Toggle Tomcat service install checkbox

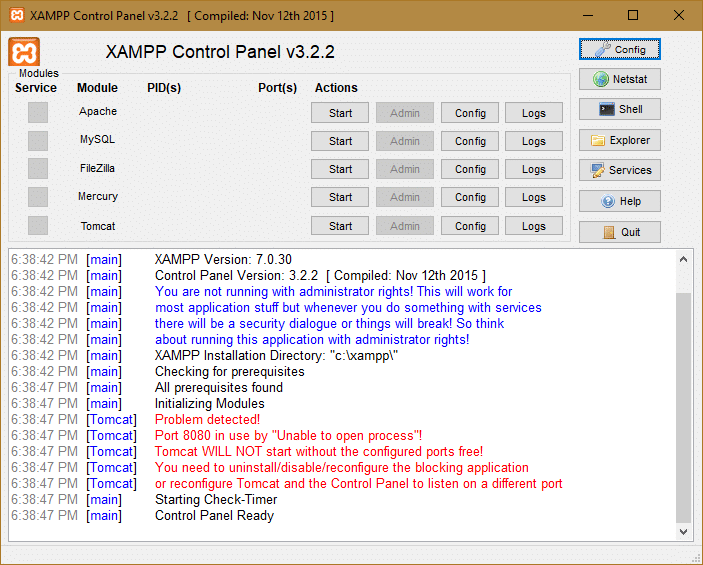[38, 226]
